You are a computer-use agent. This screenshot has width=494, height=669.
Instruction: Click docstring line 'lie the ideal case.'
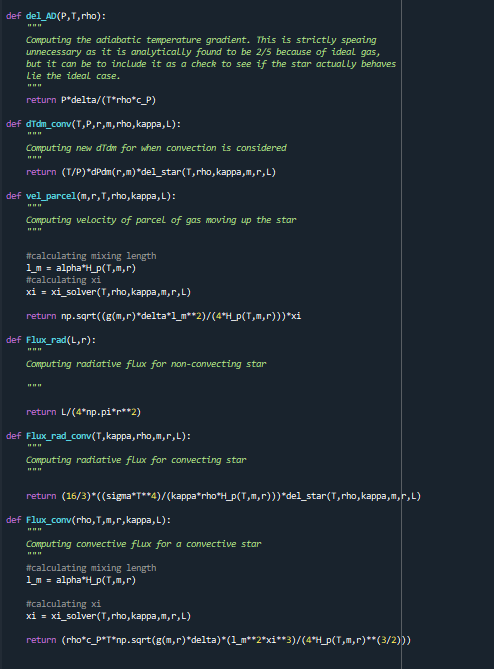pyautogui.click(x=73, y=76)
